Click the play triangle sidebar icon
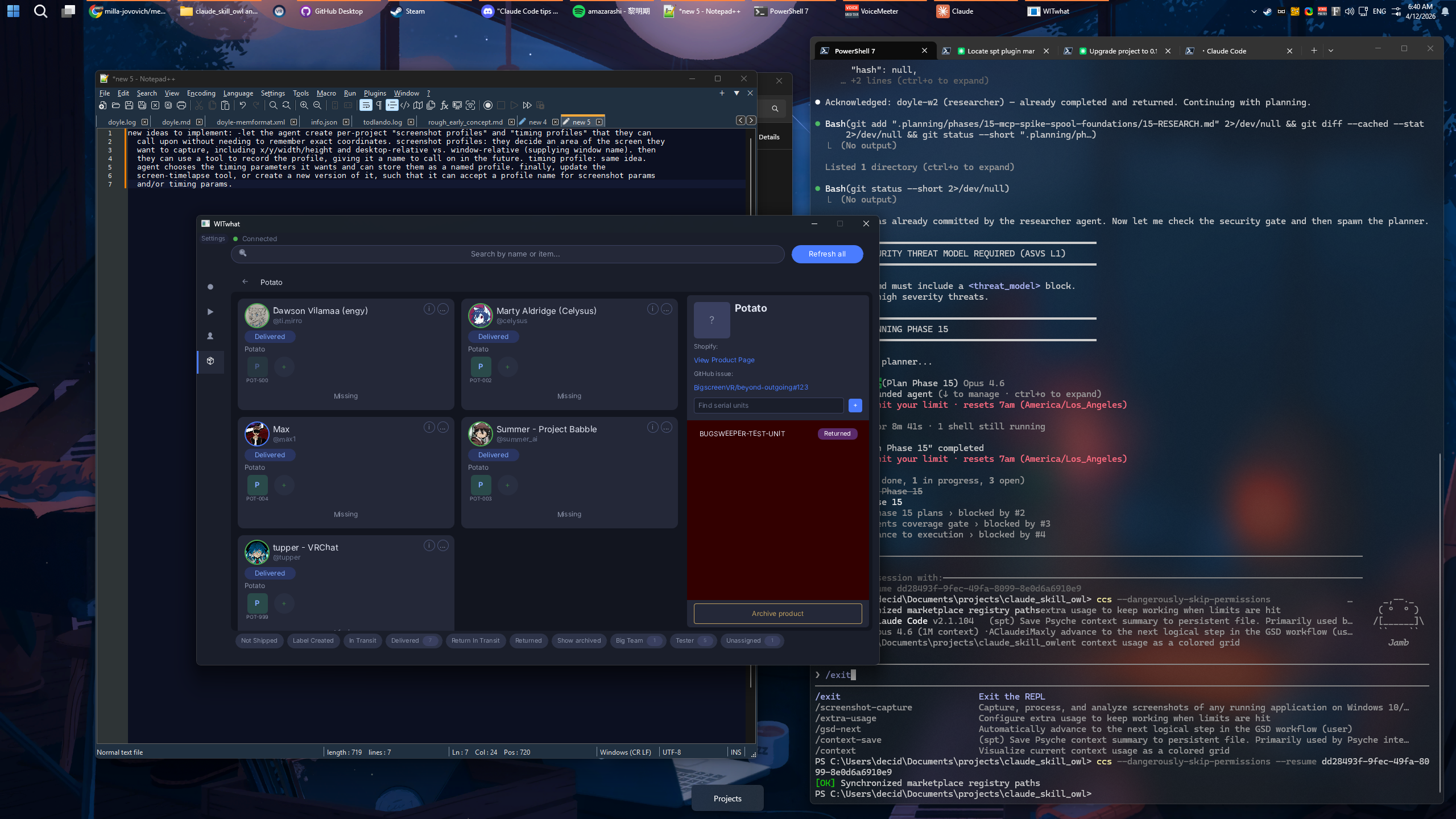This screenshot has width=1456, height=819. click(x=210, y=312)
